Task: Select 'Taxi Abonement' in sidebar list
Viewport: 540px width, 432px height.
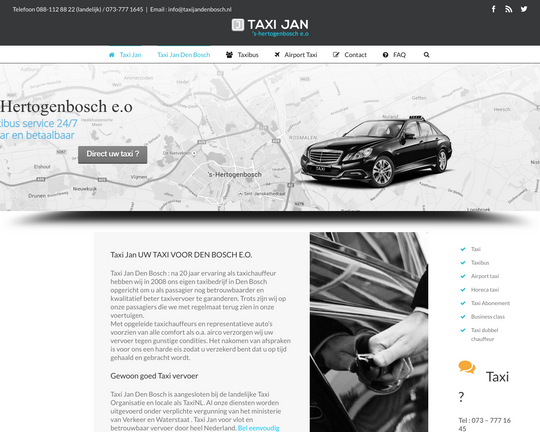Action: 490,303
